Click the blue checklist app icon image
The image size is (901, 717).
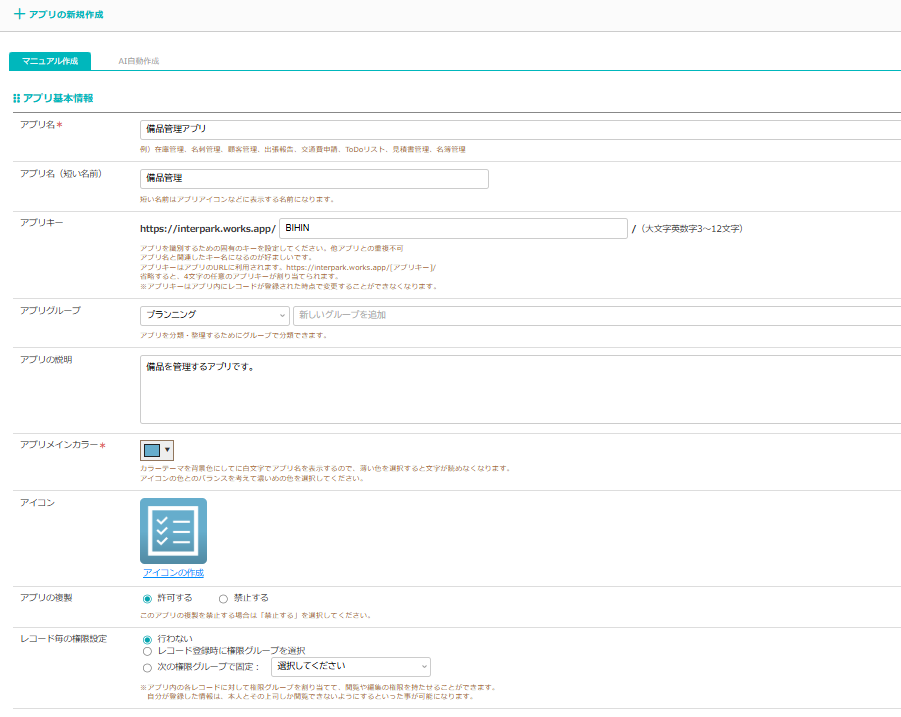coord(173,531)
